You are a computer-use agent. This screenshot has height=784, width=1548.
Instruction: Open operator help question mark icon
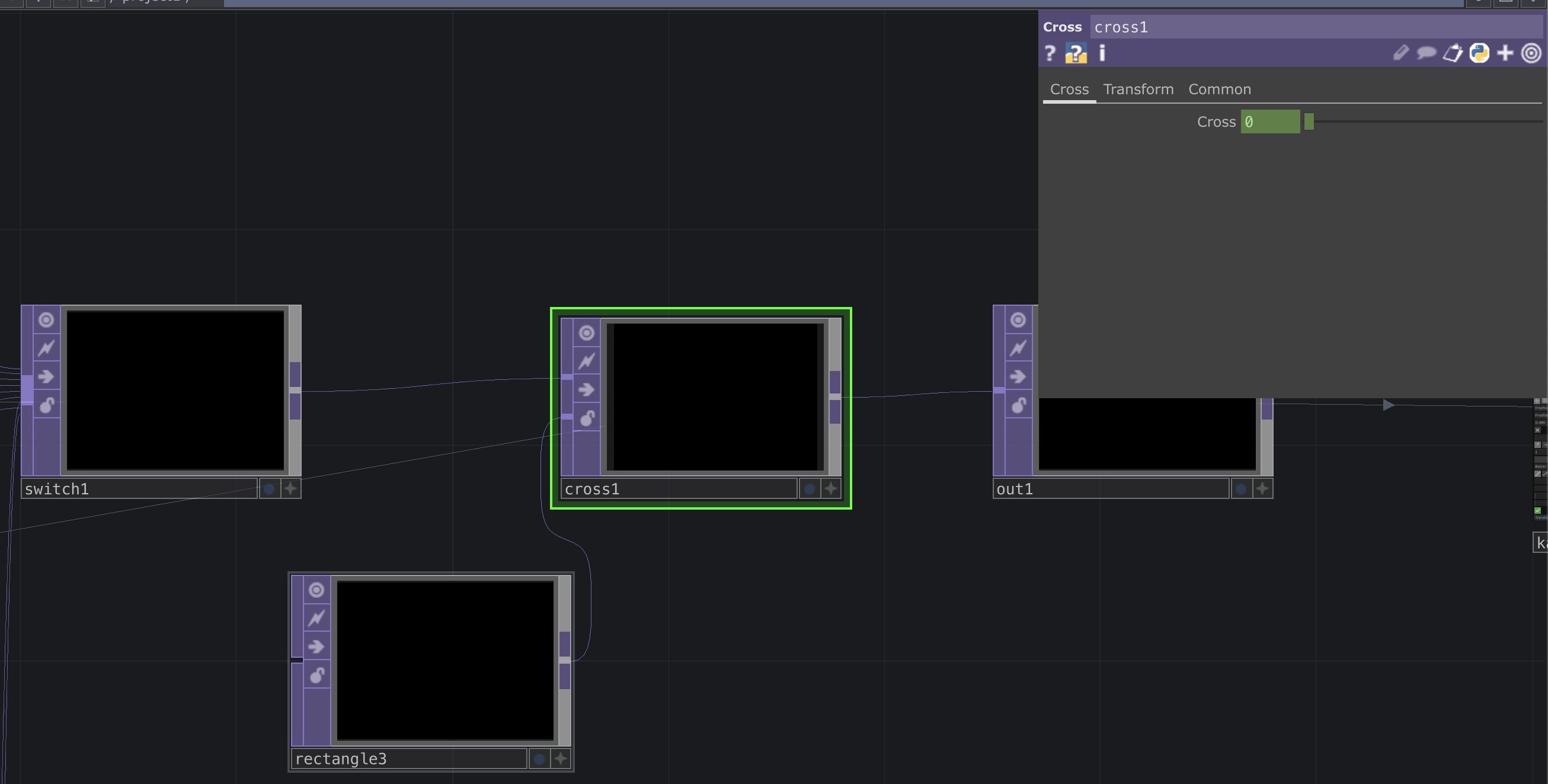1050,53
